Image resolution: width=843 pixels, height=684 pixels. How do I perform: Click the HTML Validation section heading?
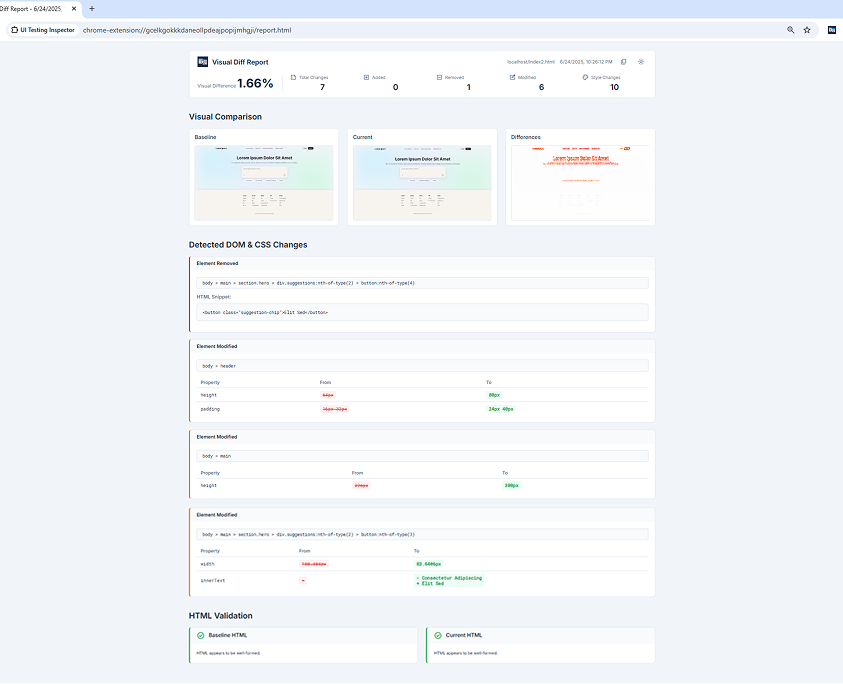point(220,616)
